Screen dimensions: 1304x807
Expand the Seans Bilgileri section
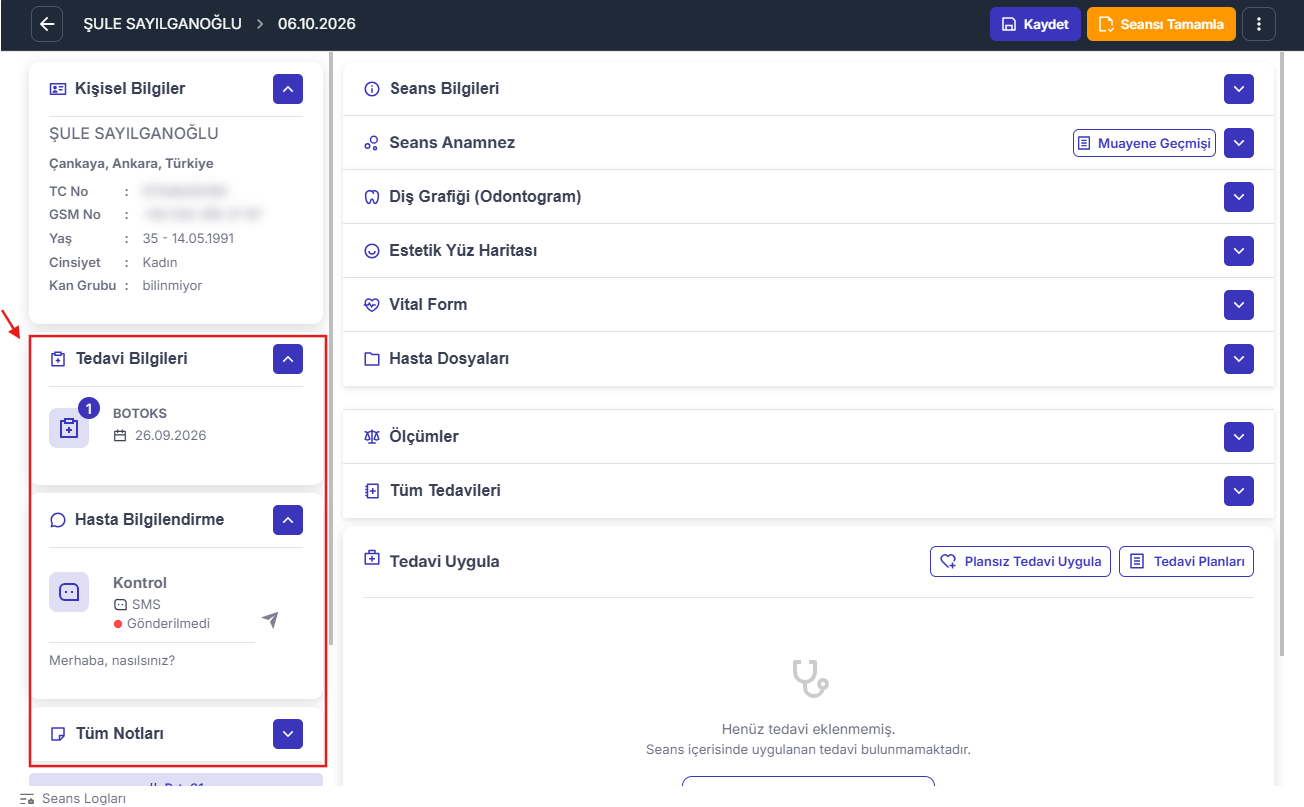pyautogui.click(x=1239, y=89)
